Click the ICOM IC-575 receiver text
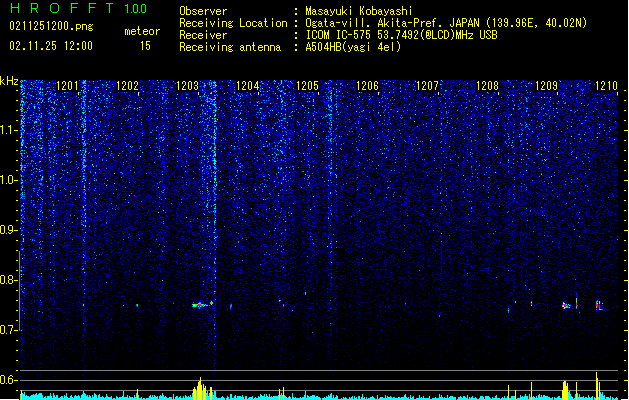 pos(401,35)
